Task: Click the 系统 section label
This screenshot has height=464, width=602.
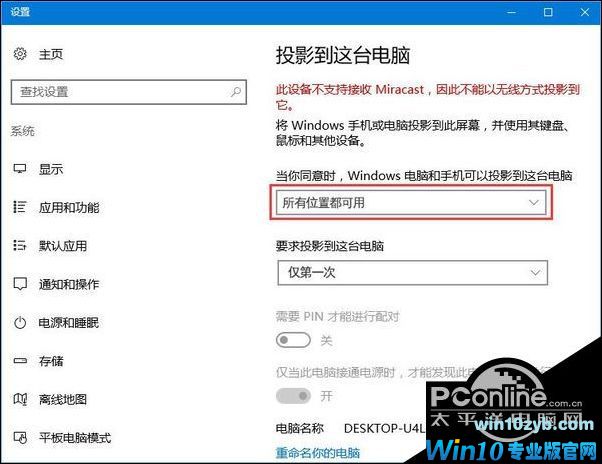Action: coord(23,131)
